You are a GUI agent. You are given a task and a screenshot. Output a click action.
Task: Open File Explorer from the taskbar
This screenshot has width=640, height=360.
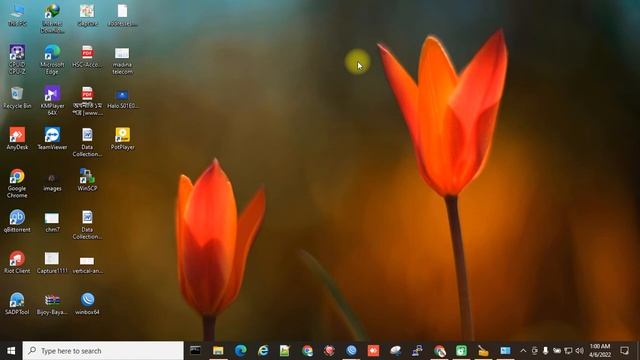218,351
